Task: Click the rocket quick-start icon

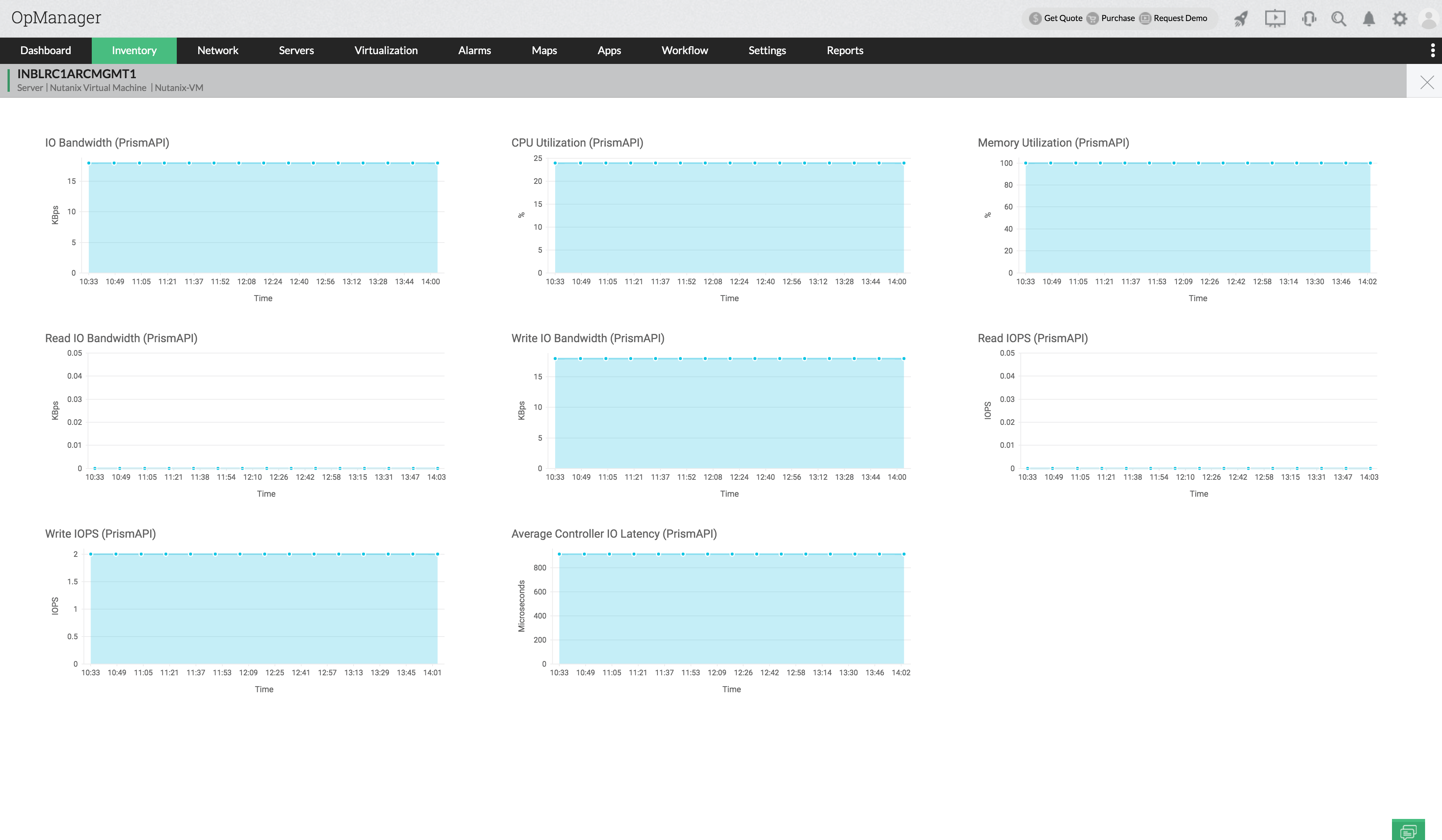Action: coord(1240,19)
